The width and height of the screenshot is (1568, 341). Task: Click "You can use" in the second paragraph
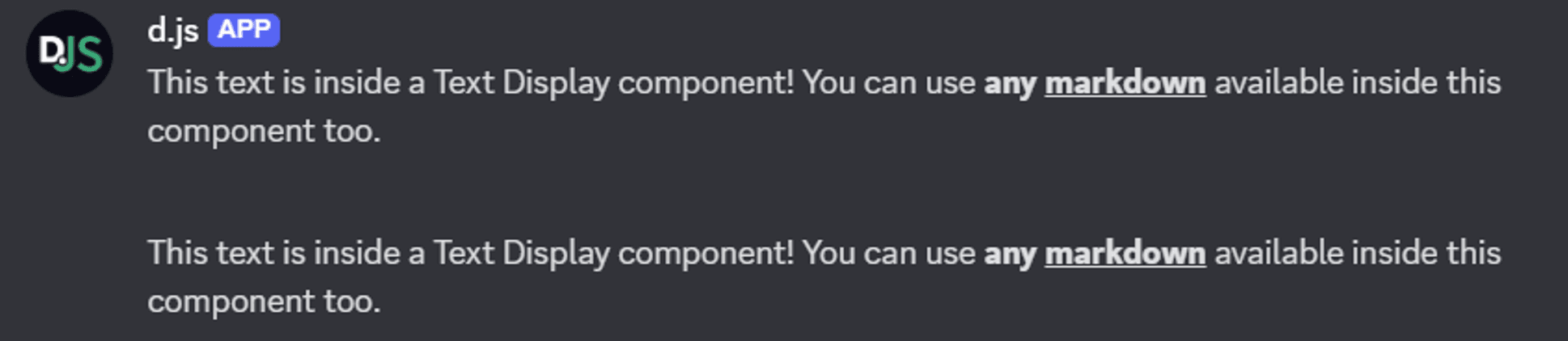[888, 254]
